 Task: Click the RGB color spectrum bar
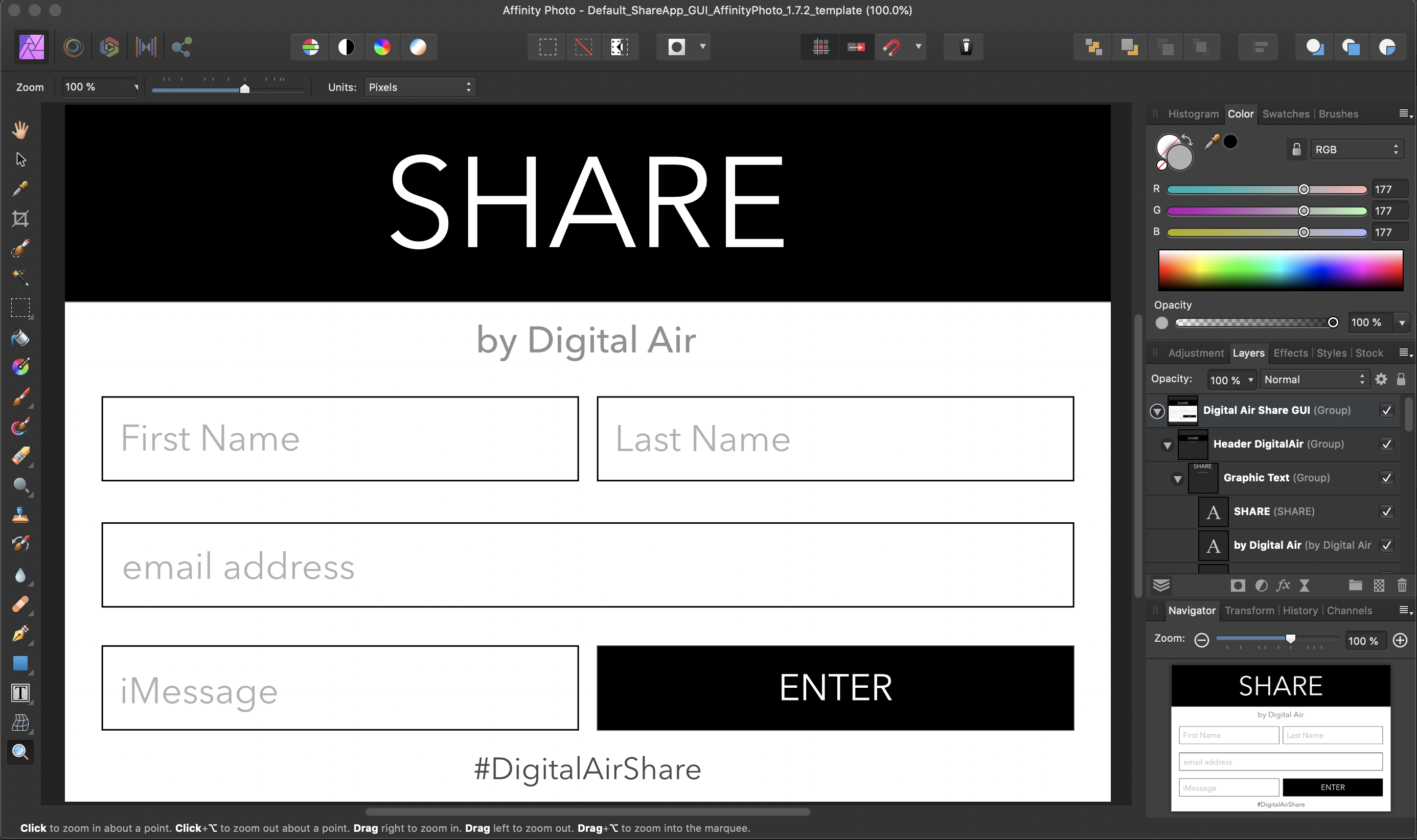(x=1281, y=270)
